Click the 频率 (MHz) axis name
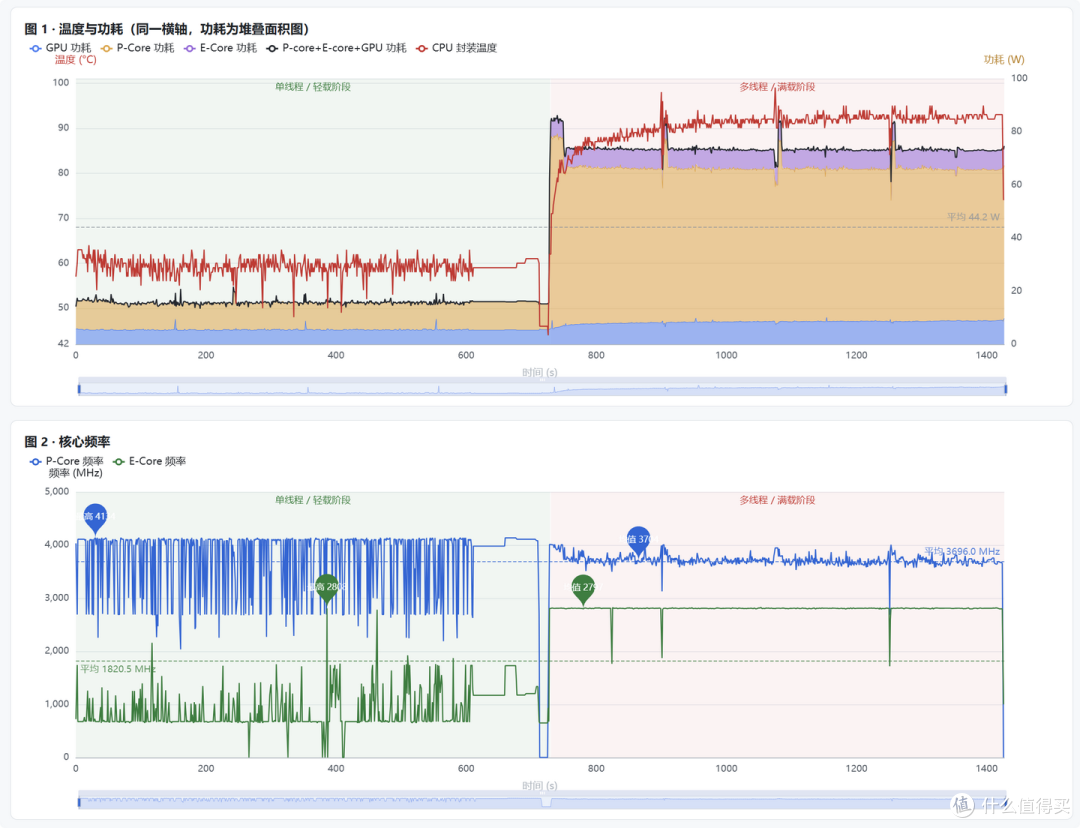This screenshot has height=828, width=1080. pos(76,473)
